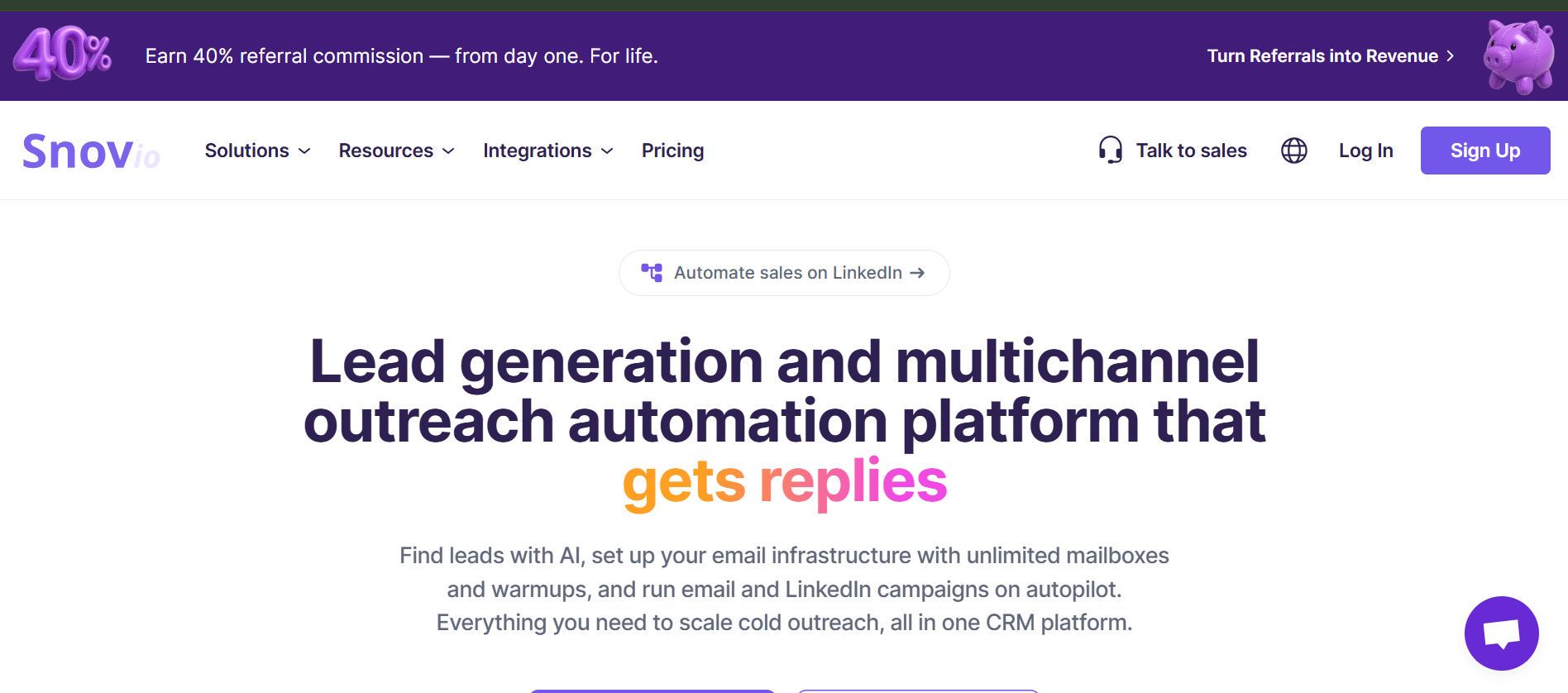The width and height of the screenshot is (1568, 693).
Task: Open Turn Referrals into Revenue link
Action: [x=1322, y=56]
